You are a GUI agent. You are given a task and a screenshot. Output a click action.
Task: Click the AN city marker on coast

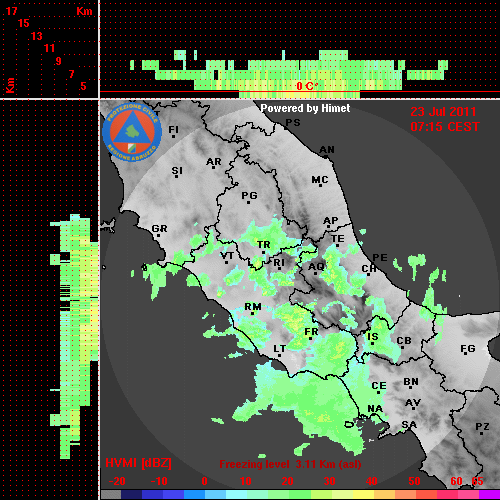tap(326, 156)
